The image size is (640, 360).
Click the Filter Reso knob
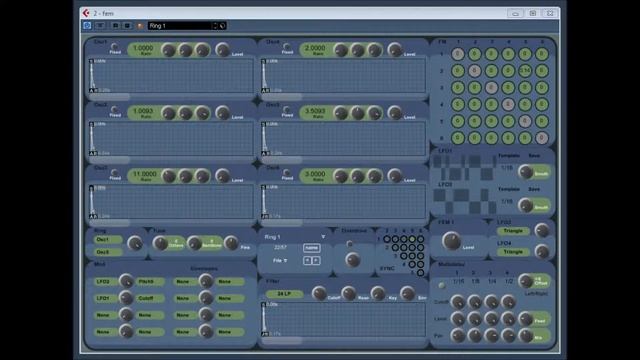pyautogui.click(x=348, y=293)
